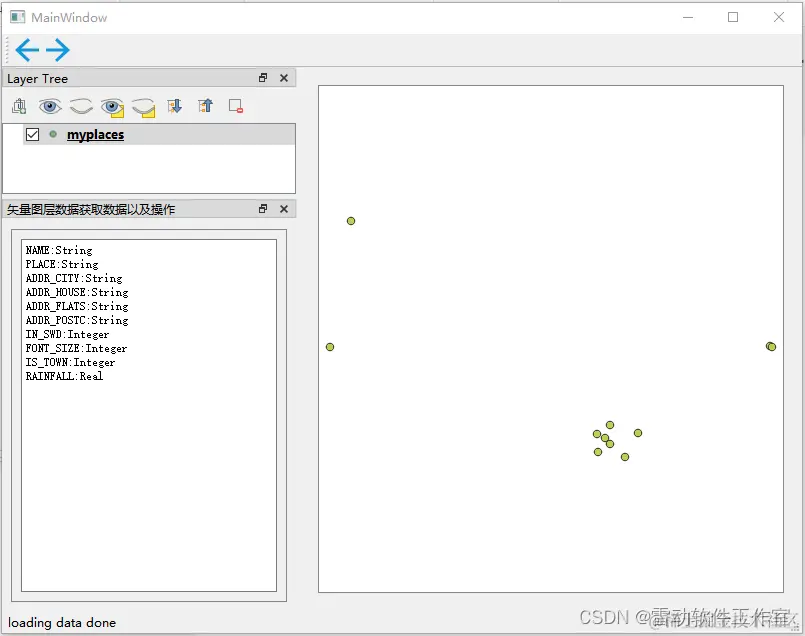This screenshot has height=636, width=805.
Task: Click the ADDR_CITY:String line
Action: coord(74,278)
